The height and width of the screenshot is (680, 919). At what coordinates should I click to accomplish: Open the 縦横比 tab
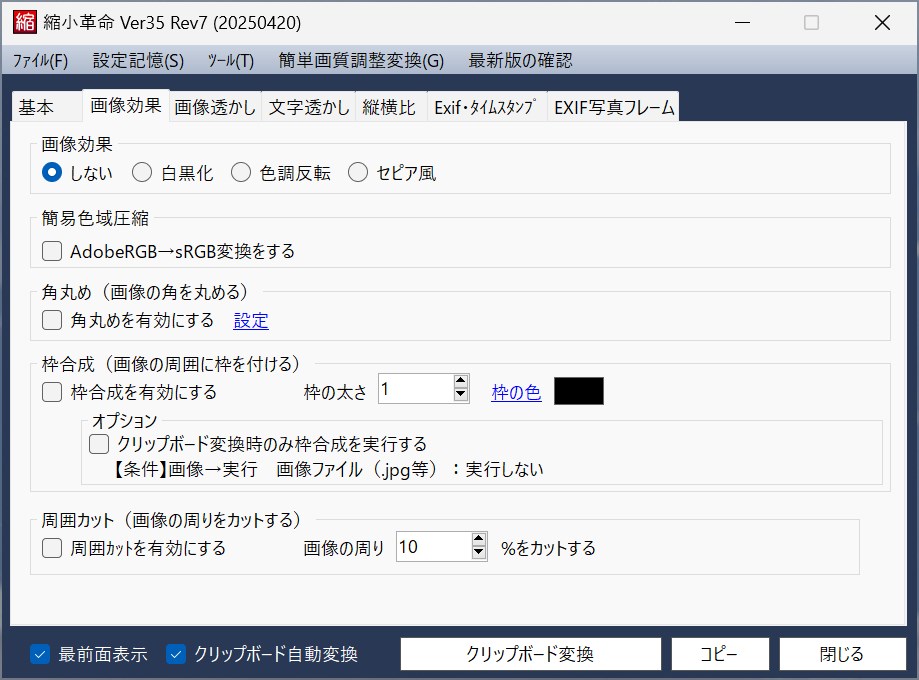pyautogui.click(x=389, y=107)
